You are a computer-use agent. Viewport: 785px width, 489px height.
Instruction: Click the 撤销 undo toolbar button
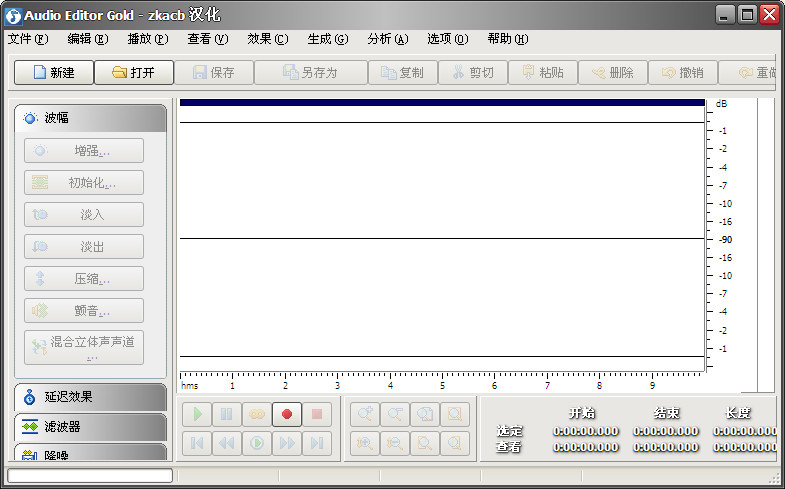click(683, 73)
